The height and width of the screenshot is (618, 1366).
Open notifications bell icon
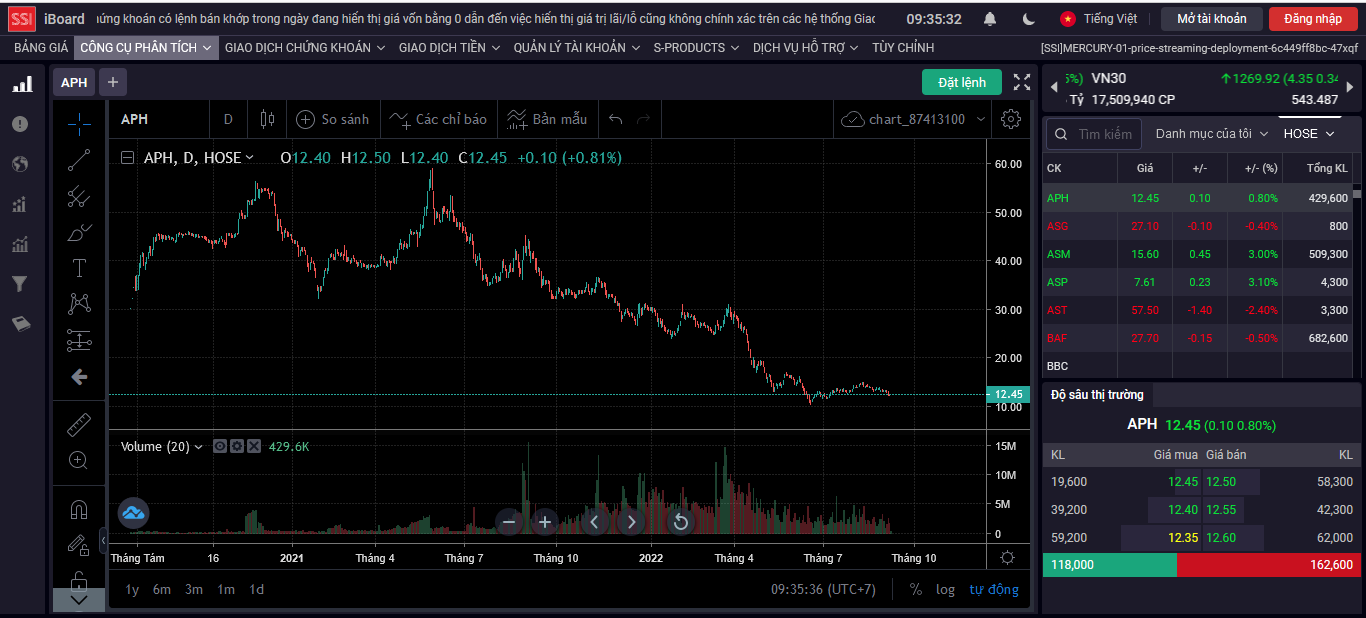[x=990, y=19]
